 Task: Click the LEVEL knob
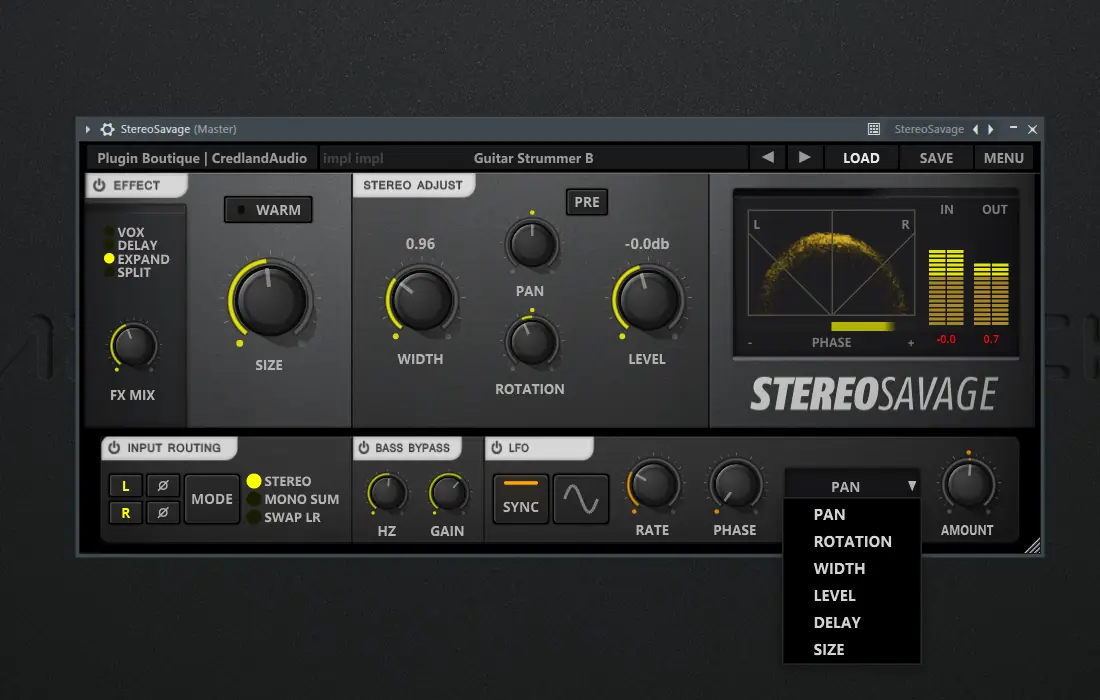pos(648,299)
